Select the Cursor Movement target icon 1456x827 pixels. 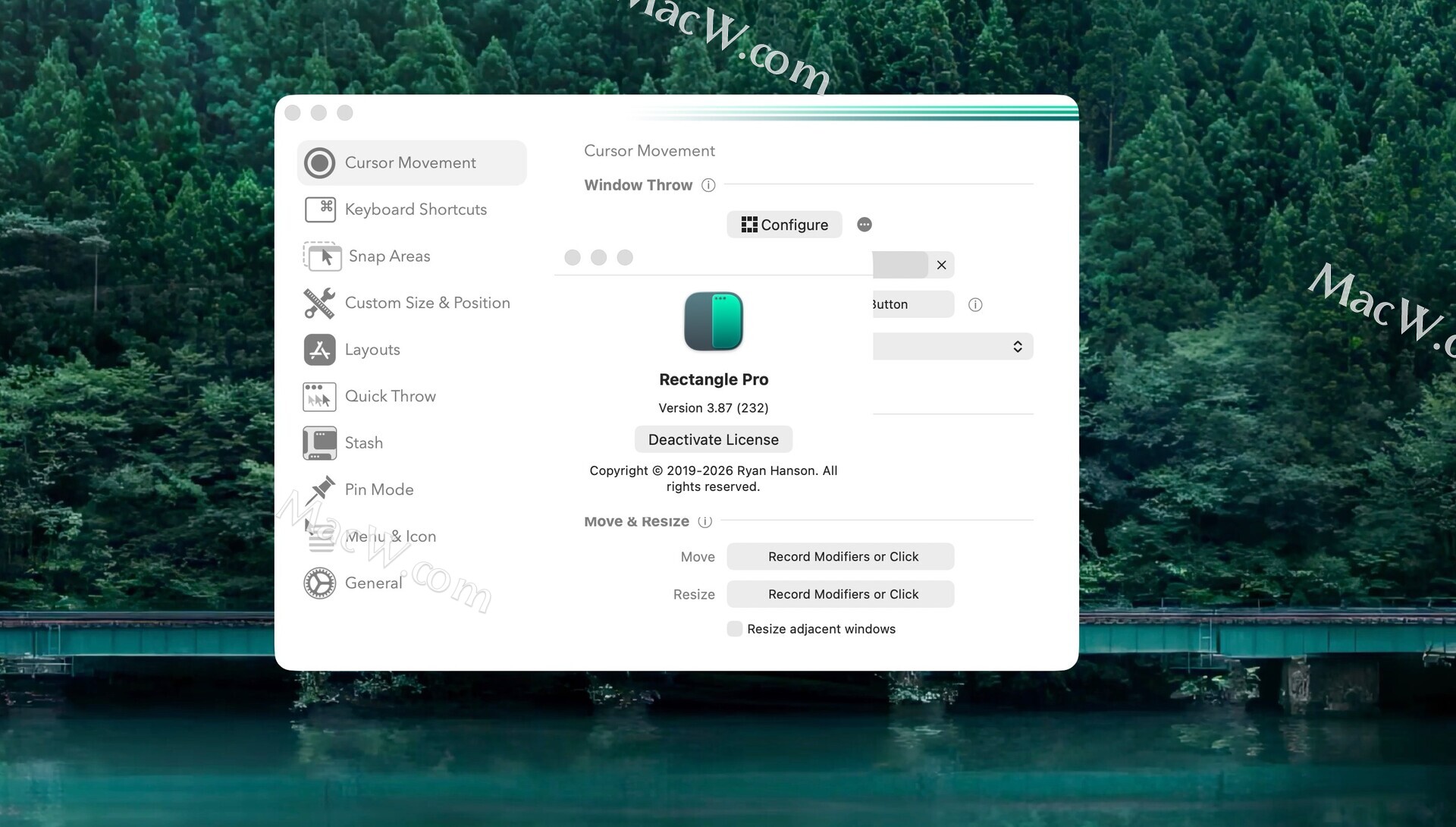(x=319, y=163)
